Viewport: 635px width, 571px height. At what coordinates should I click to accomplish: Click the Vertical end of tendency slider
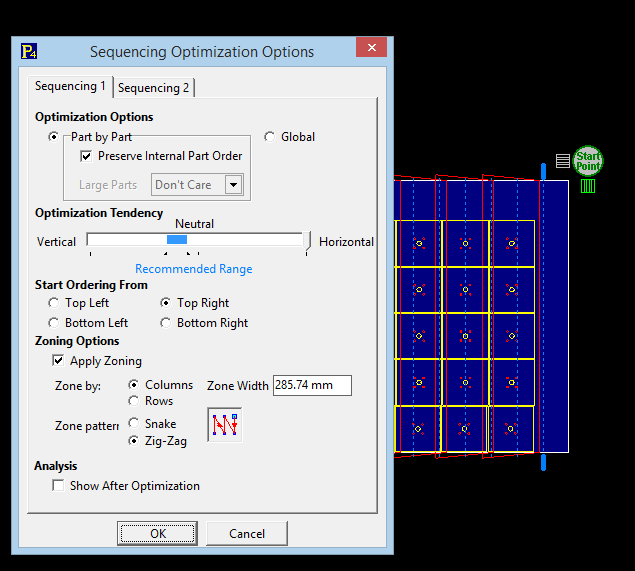point(56,242)
